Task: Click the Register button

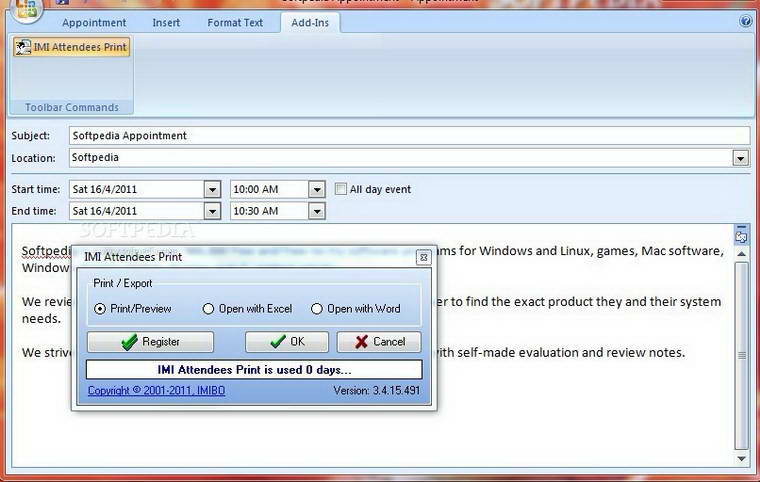Action: tap(150, 342)
